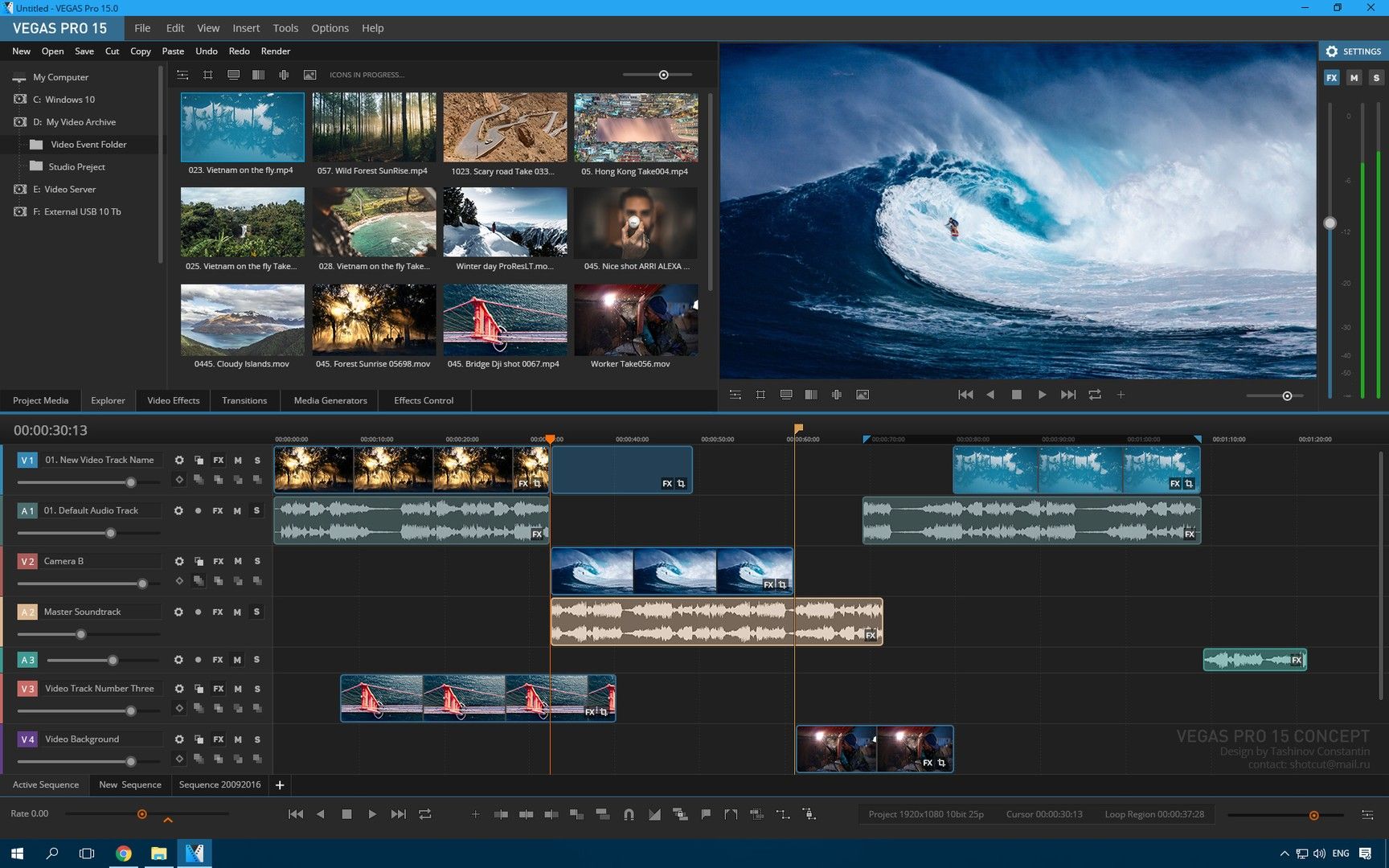
Task: Click the record arm dot on Default Audio Track
Action: pyautogui.click(x=198, y=510)
